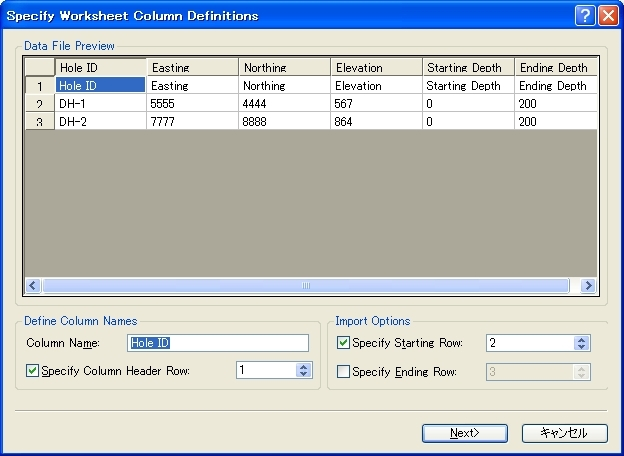Click the キャンセル cancel button

click(564, 433)
